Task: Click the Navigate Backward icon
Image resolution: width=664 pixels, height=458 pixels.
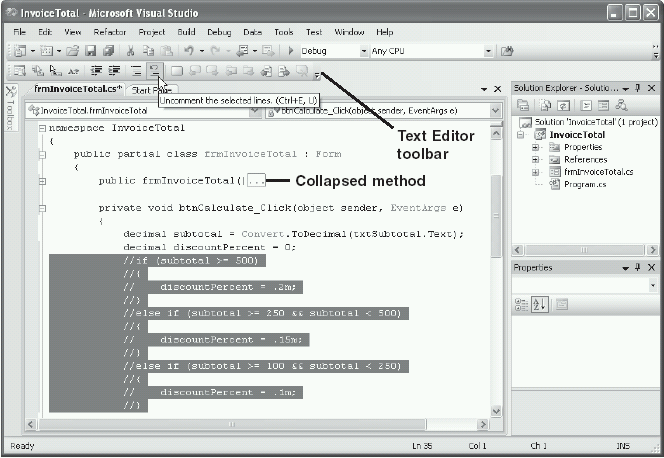Action: click(x=243, y=51)
